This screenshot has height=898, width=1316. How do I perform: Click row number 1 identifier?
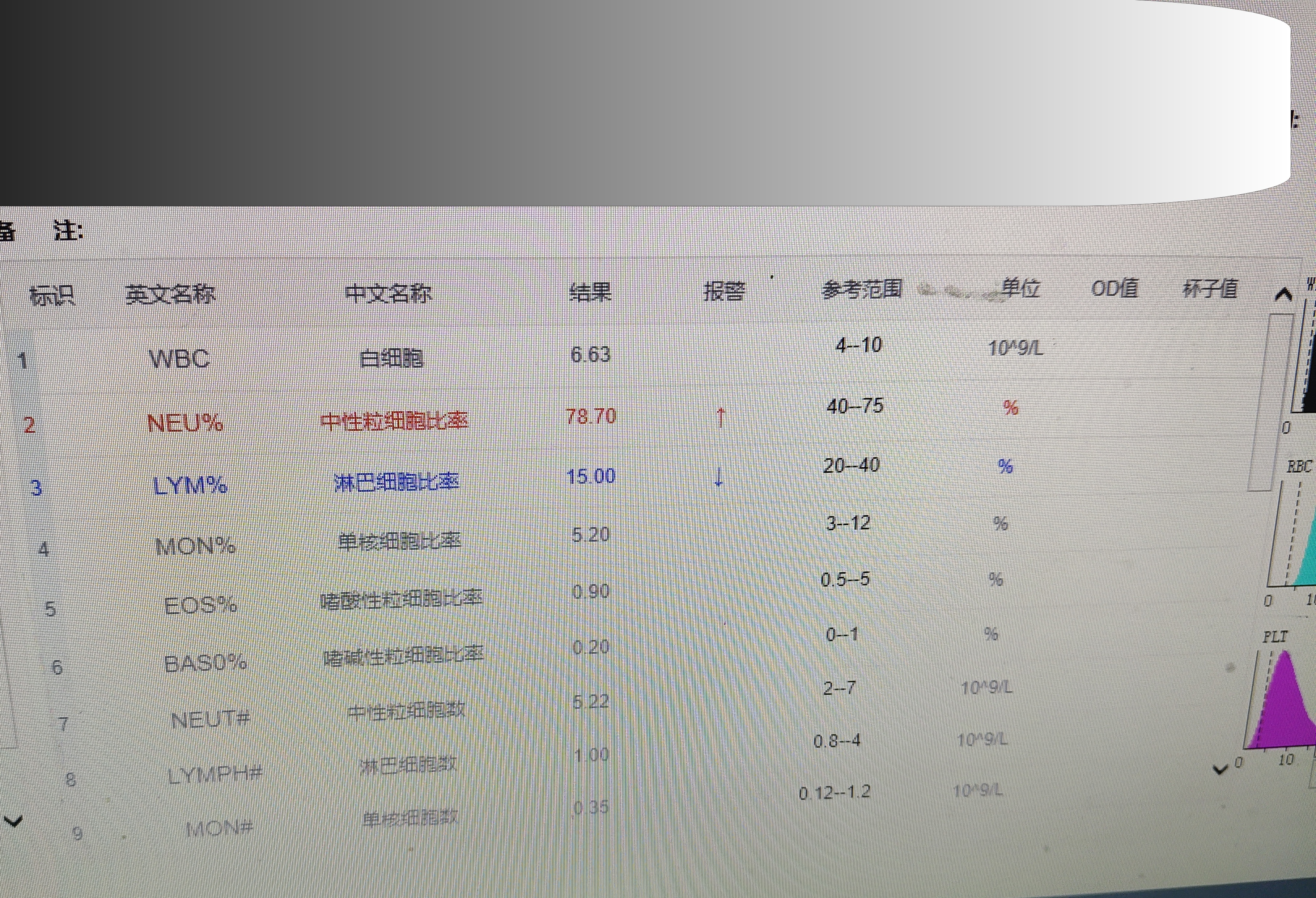coord(23,361)
